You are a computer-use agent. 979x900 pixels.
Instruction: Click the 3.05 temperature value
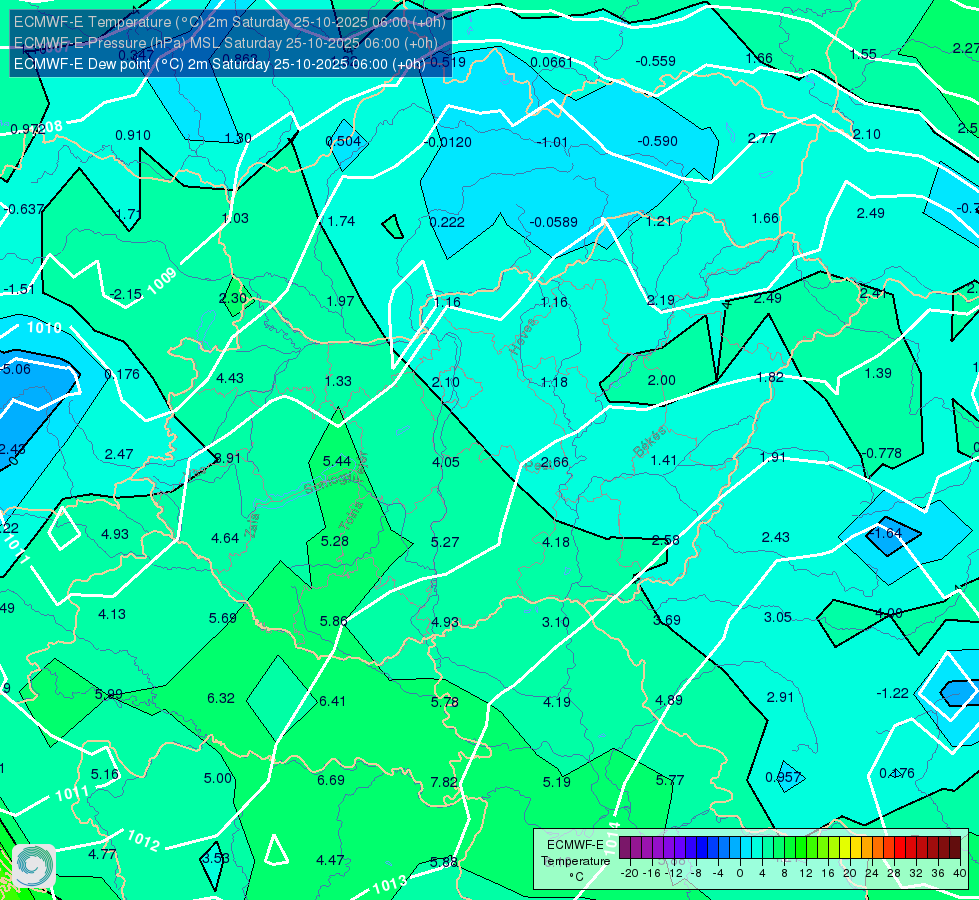778,618
